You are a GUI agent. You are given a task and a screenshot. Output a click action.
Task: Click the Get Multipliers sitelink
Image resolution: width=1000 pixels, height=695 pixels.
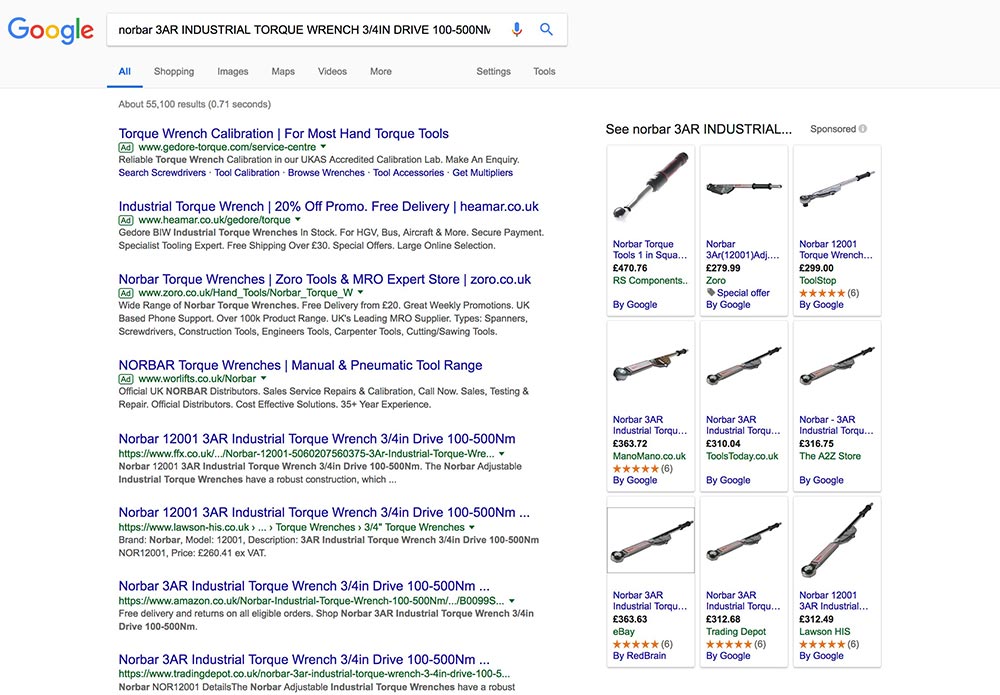click(x=482, y=172)
